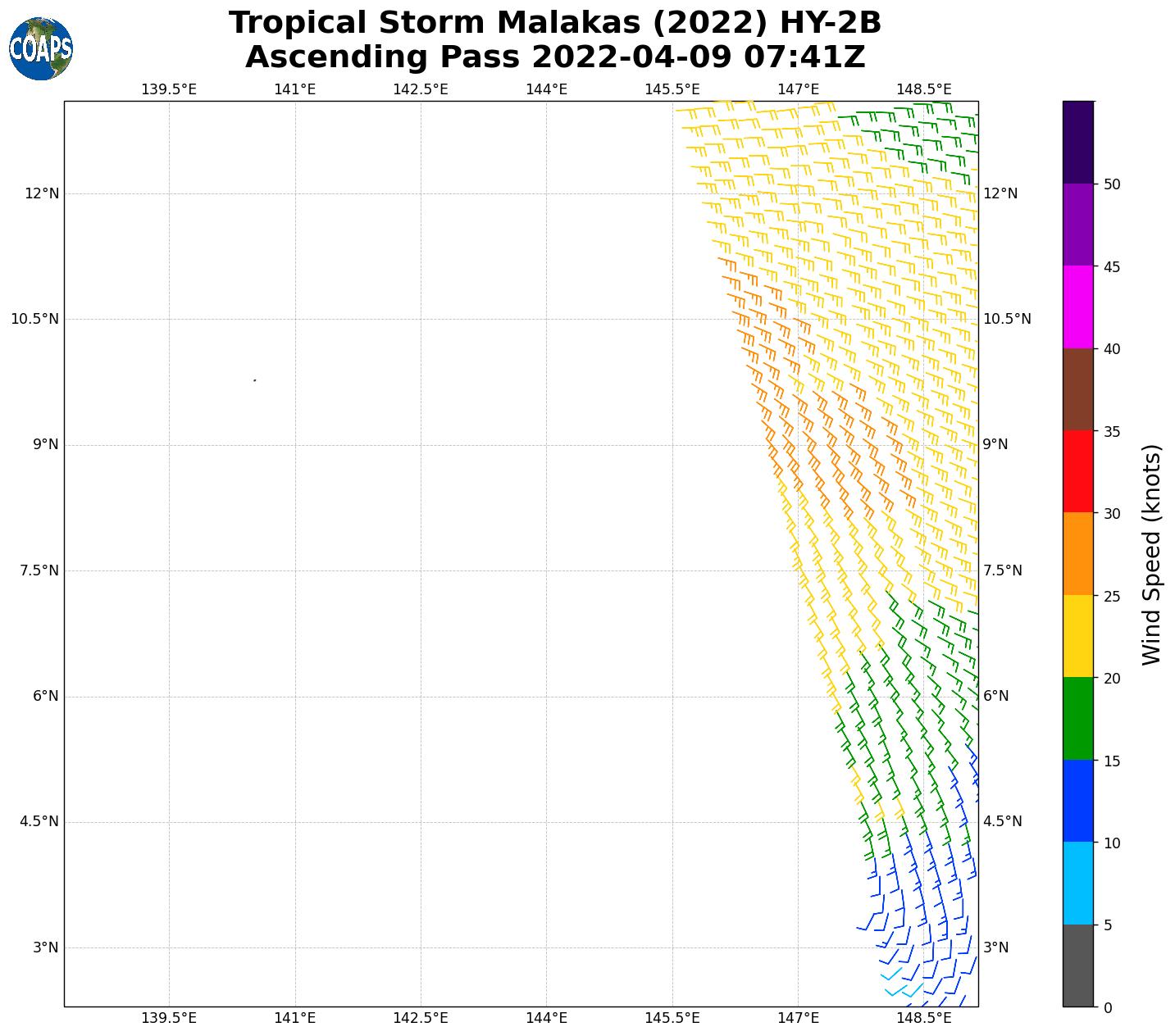Click the Wind Speed (knots) colorbar label
This screenshot has width=1175, height=1036.
(1151, 554)
